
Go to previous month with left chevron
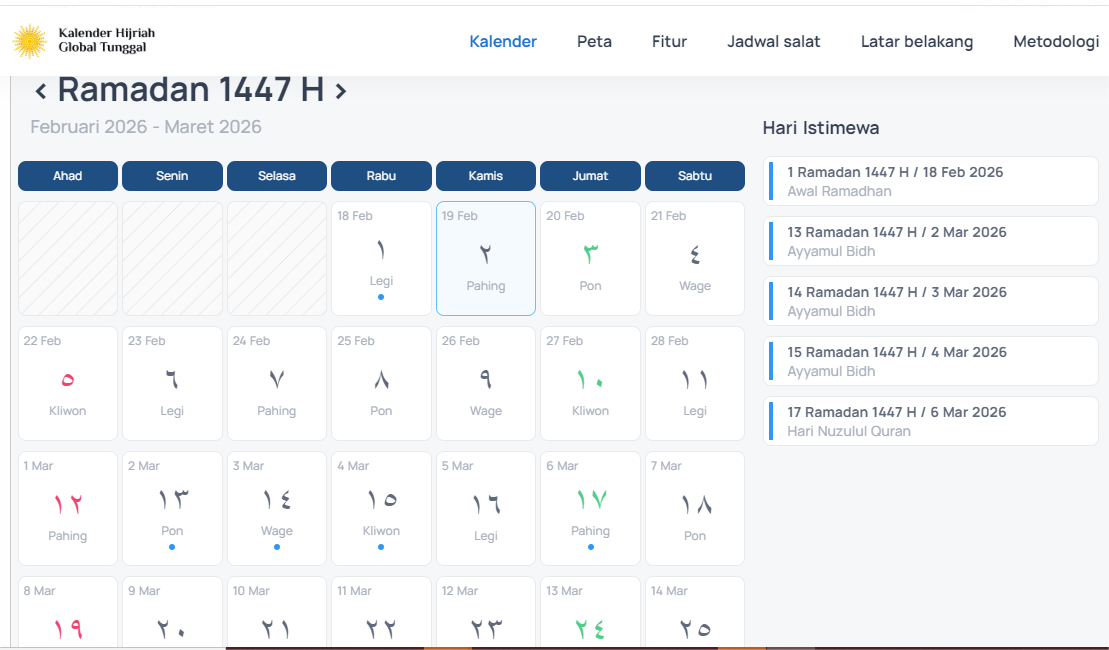[41, 91]
